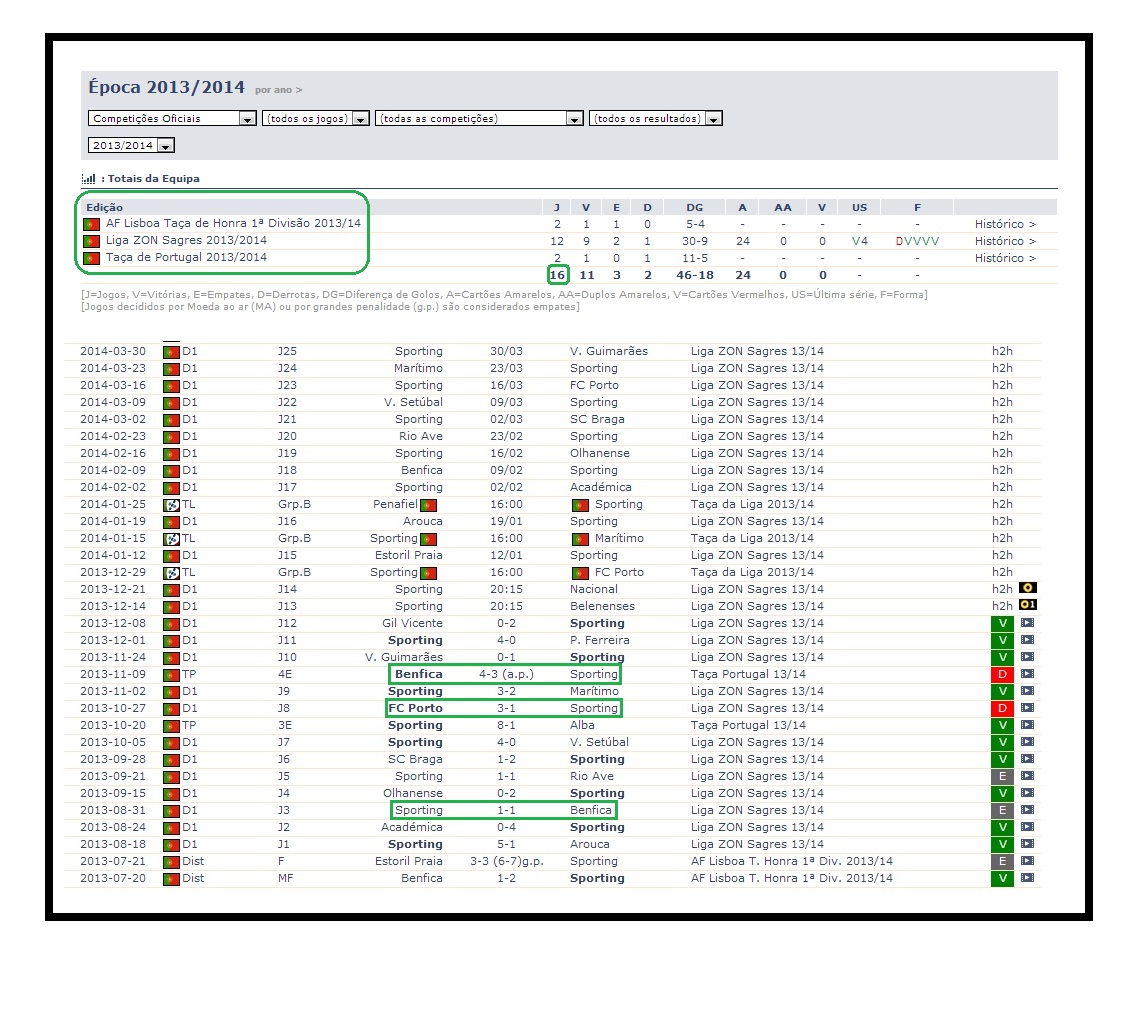Click the chart icon beside Totais da Equipa
Image resolution: width=1140 pixels, height=1028 pixels.
click(89, 179)
